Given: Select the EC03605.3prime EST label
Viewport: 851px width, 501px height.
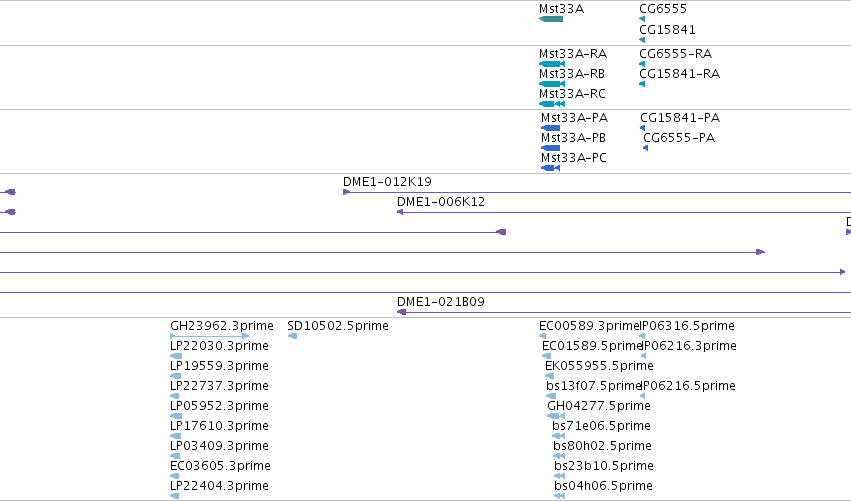Looking at the screenshot, I should point(220,466).
